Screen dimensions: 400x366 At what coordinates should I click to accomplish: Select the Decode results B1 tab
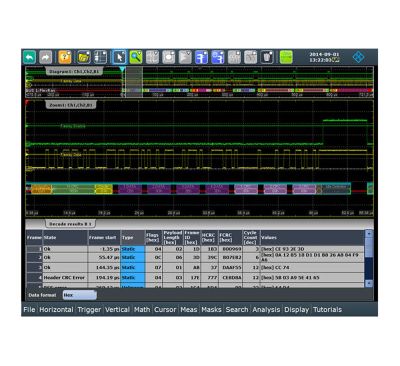point(70,224)
